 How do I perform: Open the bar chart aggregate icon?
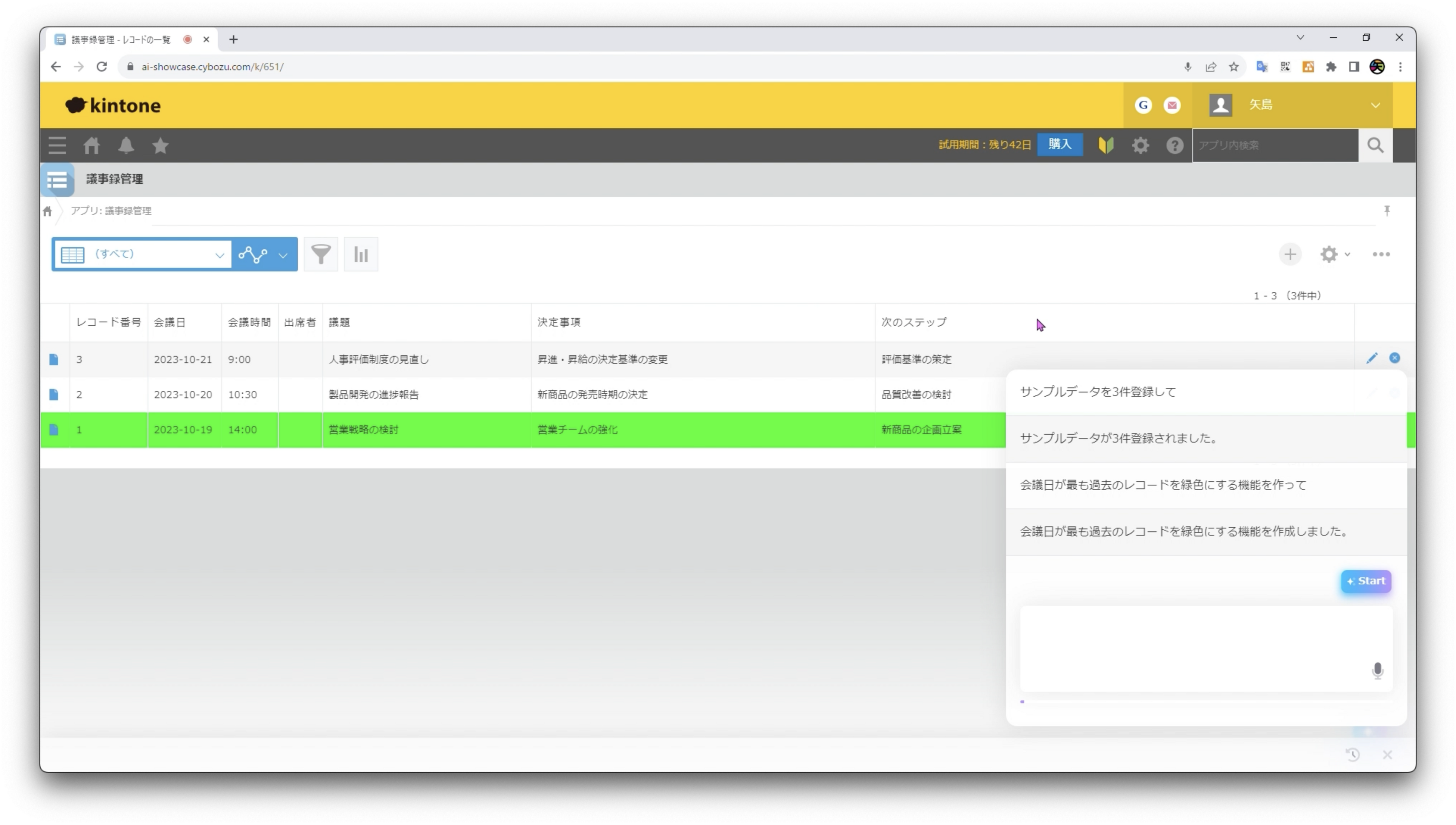tap(361, 254)
